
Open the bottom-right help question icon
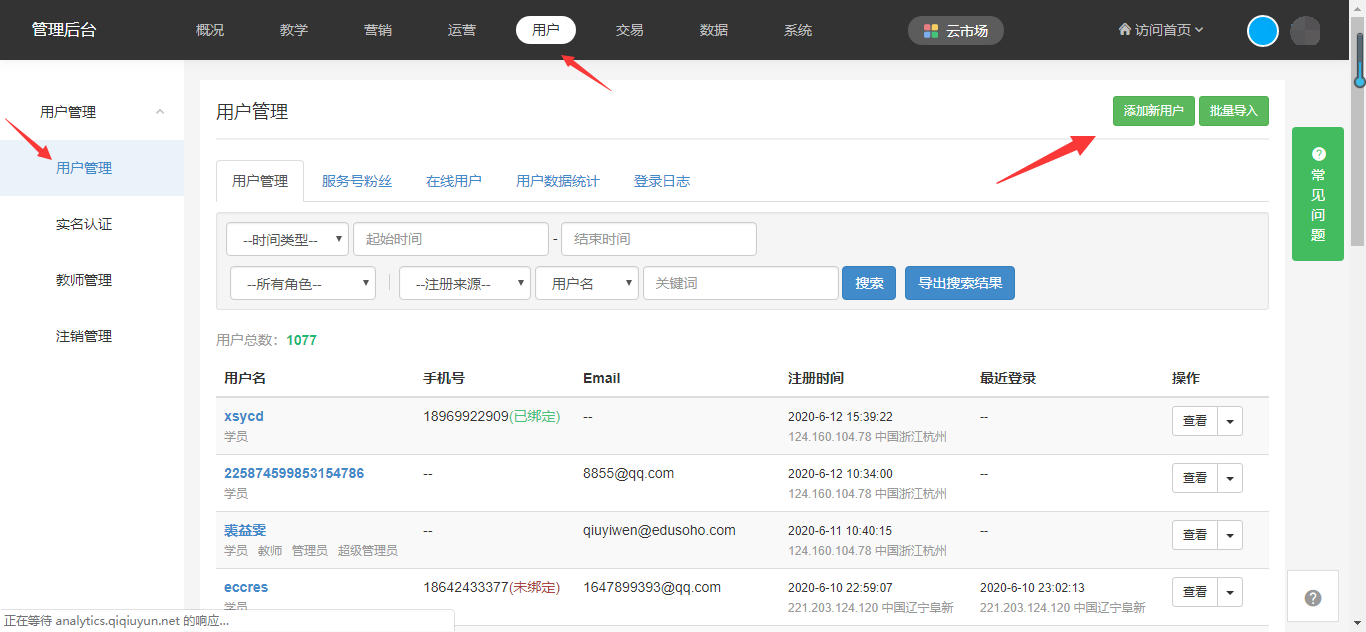1313,598
